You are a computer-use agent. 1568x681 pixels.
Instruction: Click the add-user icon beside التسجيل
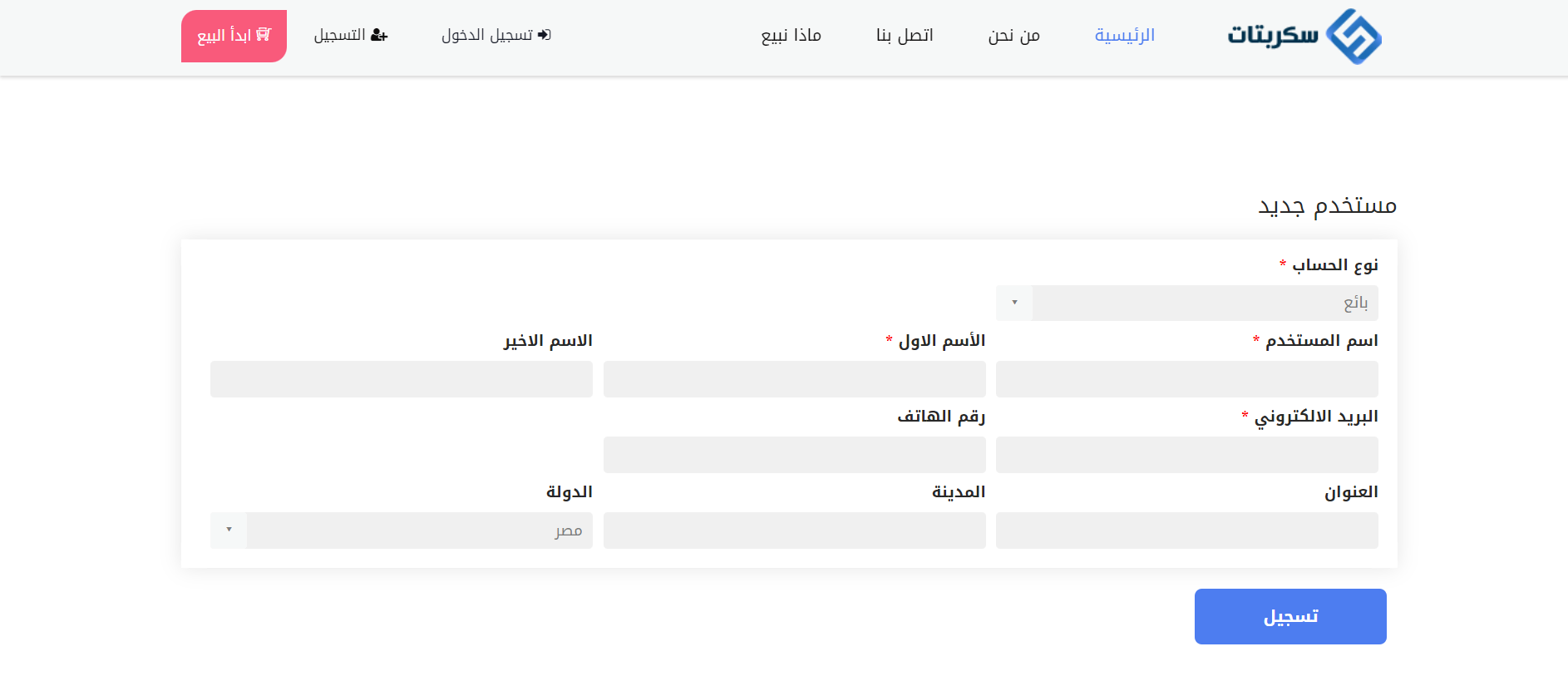pos(379,35)
